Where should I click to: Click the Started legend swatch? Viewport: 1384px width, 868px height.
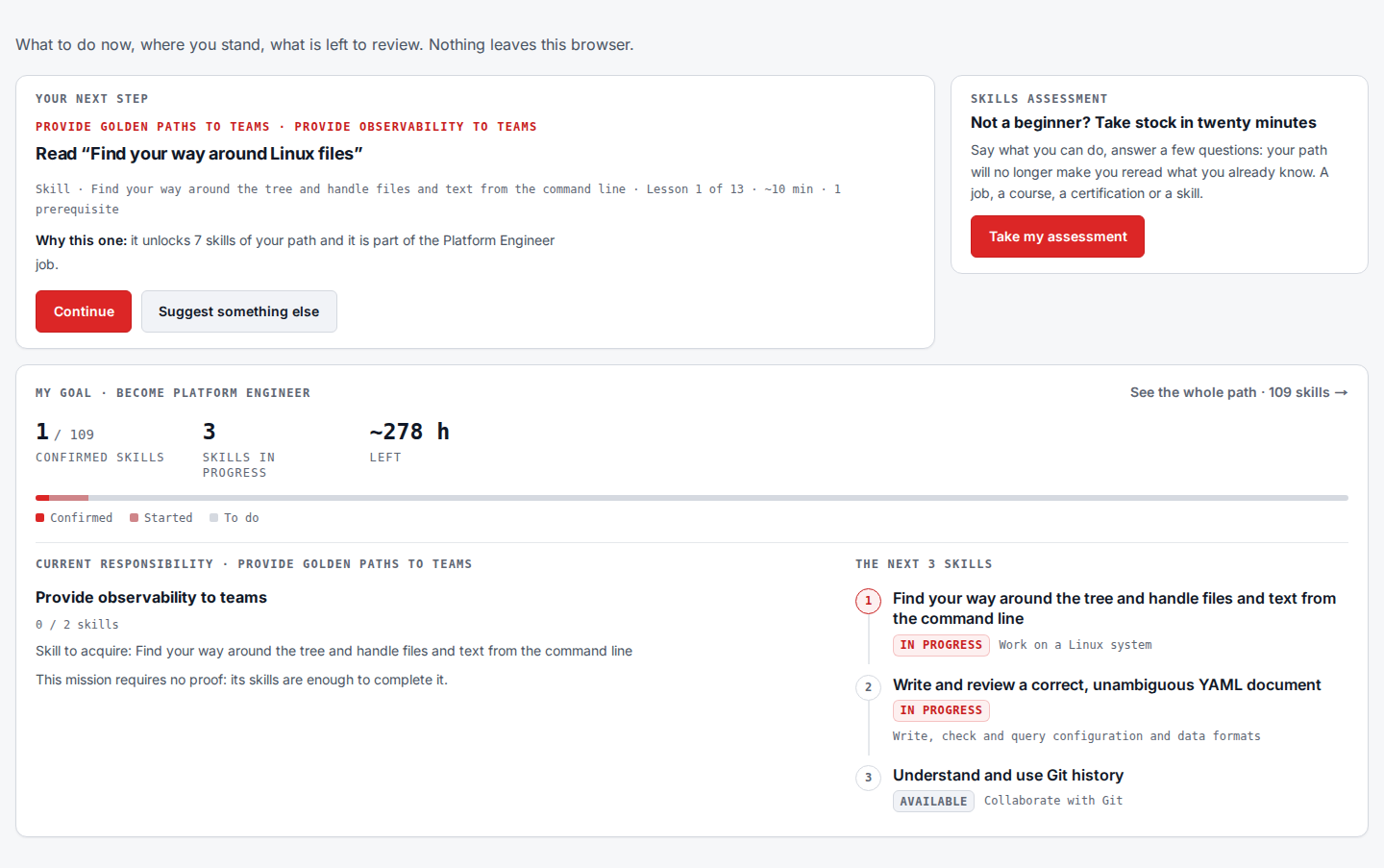[x=134, y=517]
